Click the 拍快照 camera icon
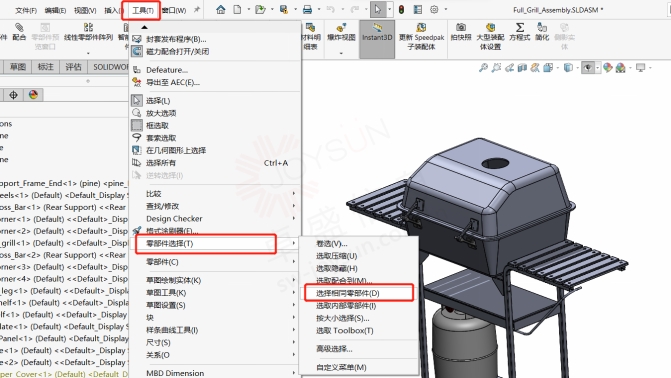This screenshot has height=378, width=671. click(461, 32)
